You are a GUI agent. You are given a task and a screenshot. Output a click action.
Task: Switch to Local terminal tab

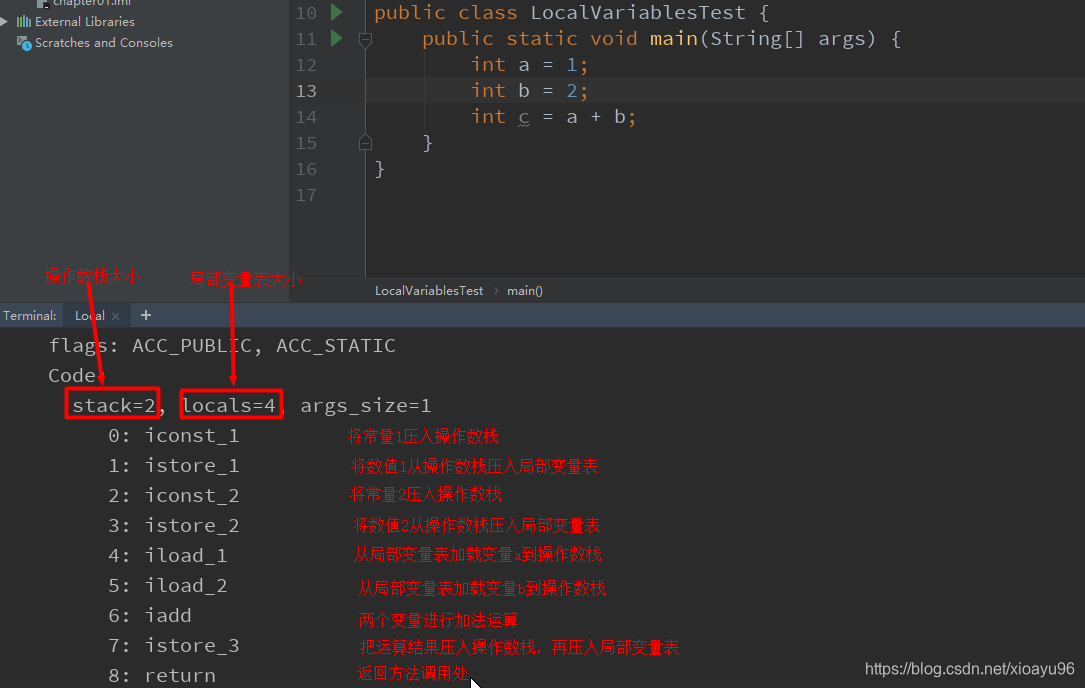click(x=89, y=316)
